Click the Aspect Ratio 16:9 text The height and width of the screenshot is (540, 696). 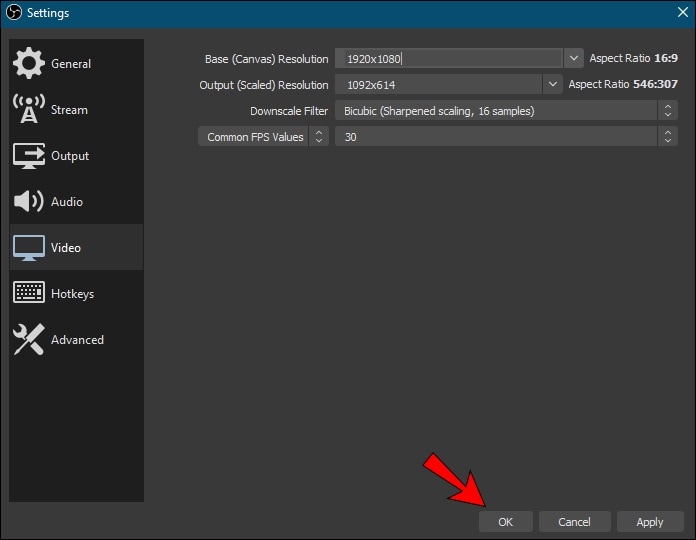[x=633, y=58]
